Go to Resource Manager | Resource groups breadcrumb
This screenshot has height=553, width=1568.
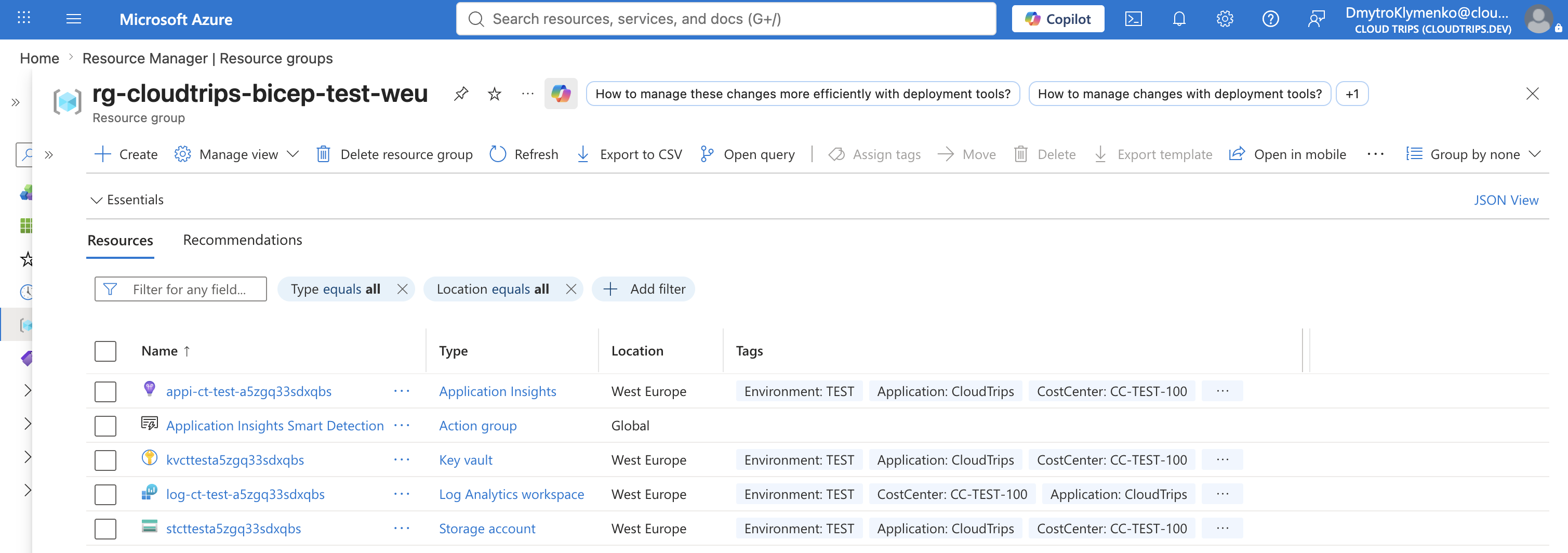pos(208,58)
